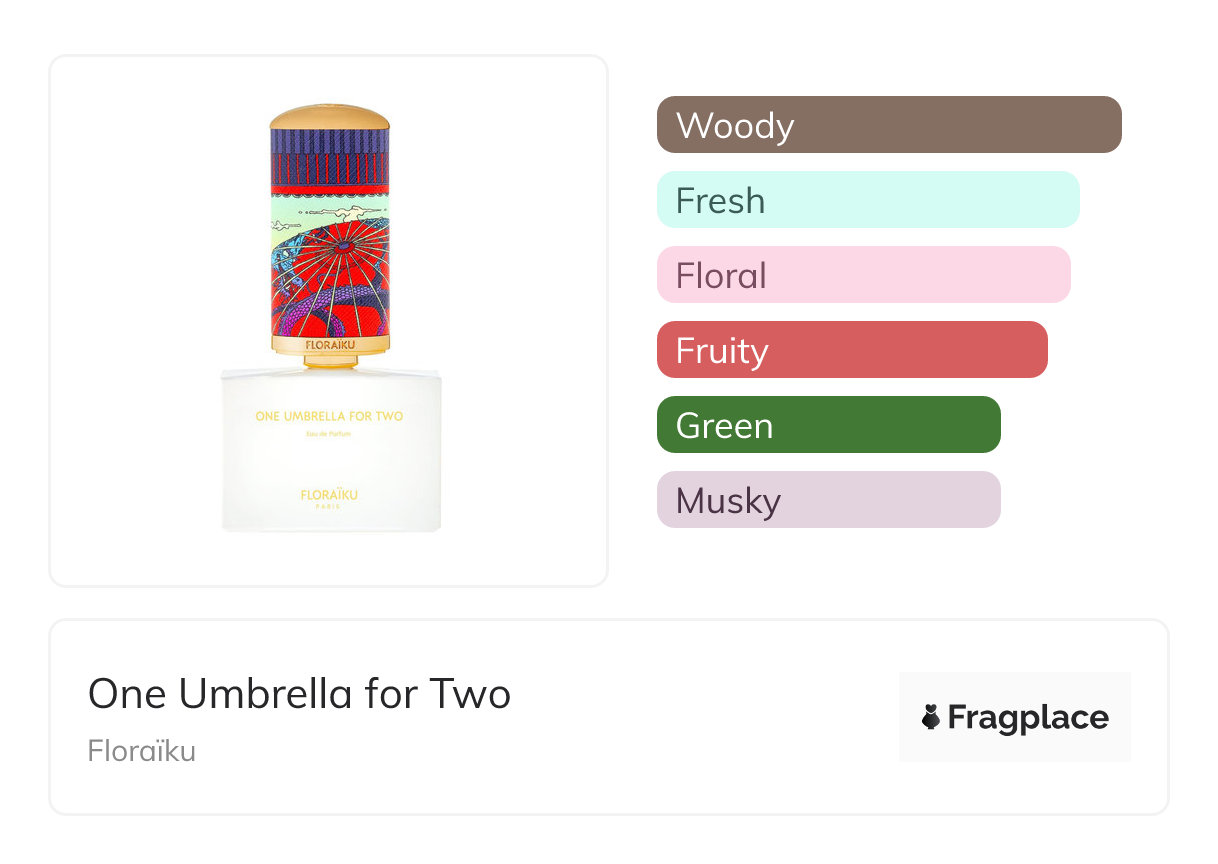Choose the red Fruity accord bar

[x=851, y=350]
